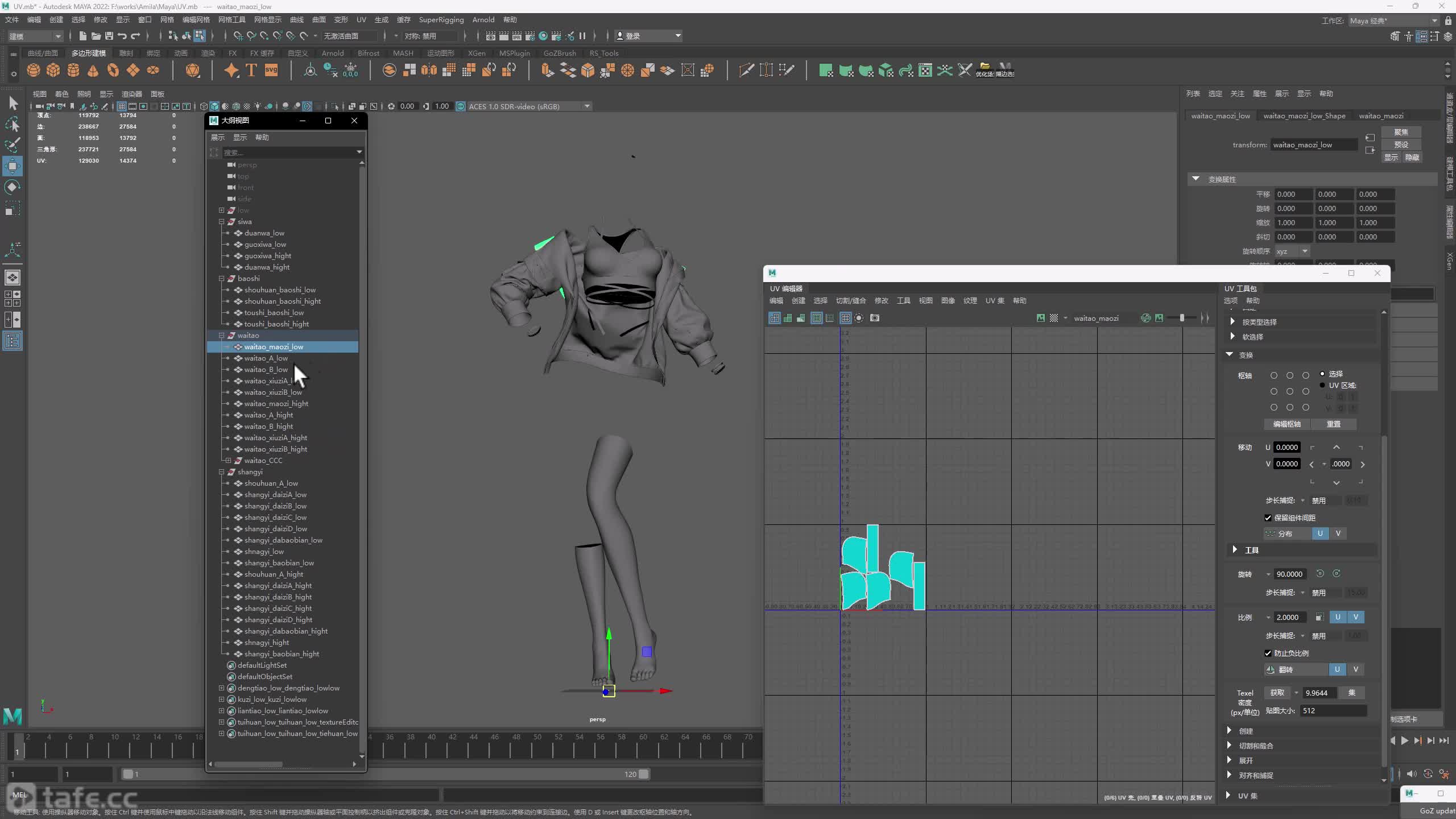Viewport: 1456px width, 819px height.
Task: Select the Move tool in the toolbox
Action: click(x=13, y=166)
